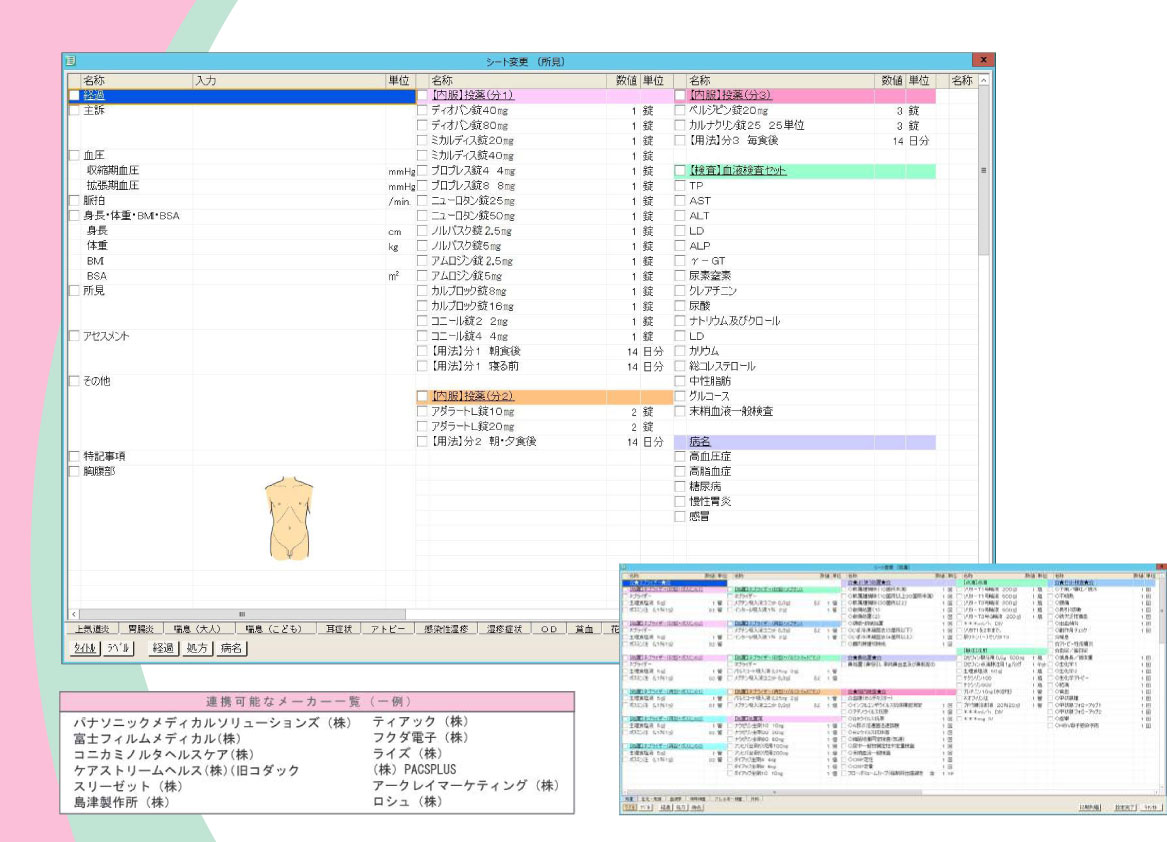Toggle the 経過 checkbox
The image size is (1167, 842).
74,96
